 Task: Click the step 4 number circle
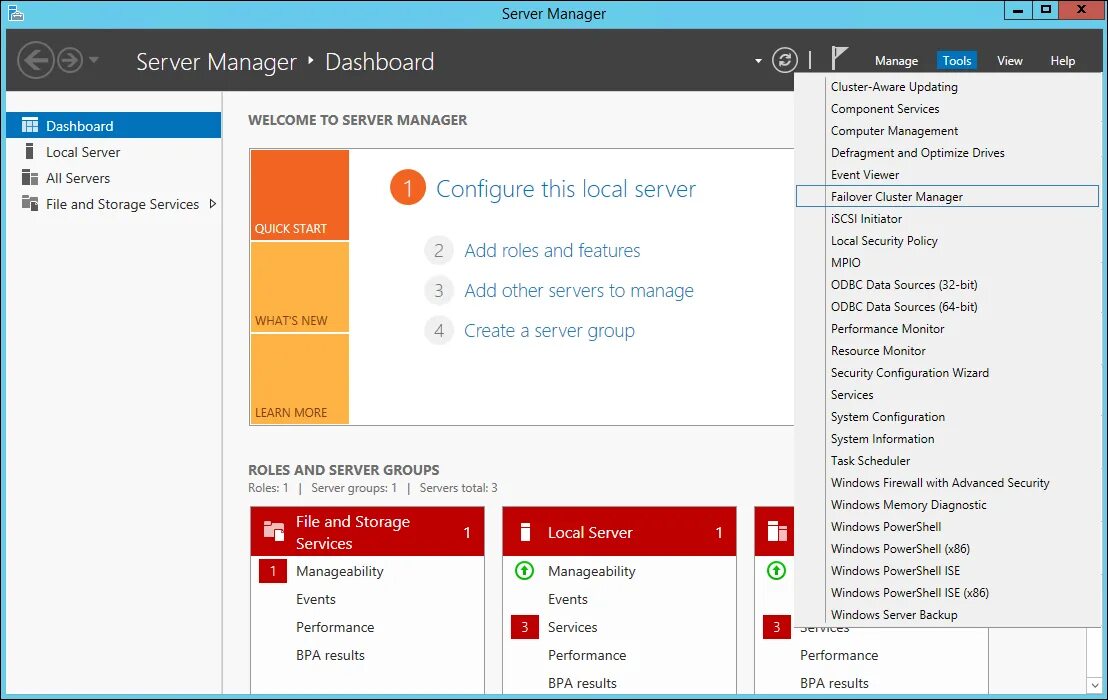point(439,331)
